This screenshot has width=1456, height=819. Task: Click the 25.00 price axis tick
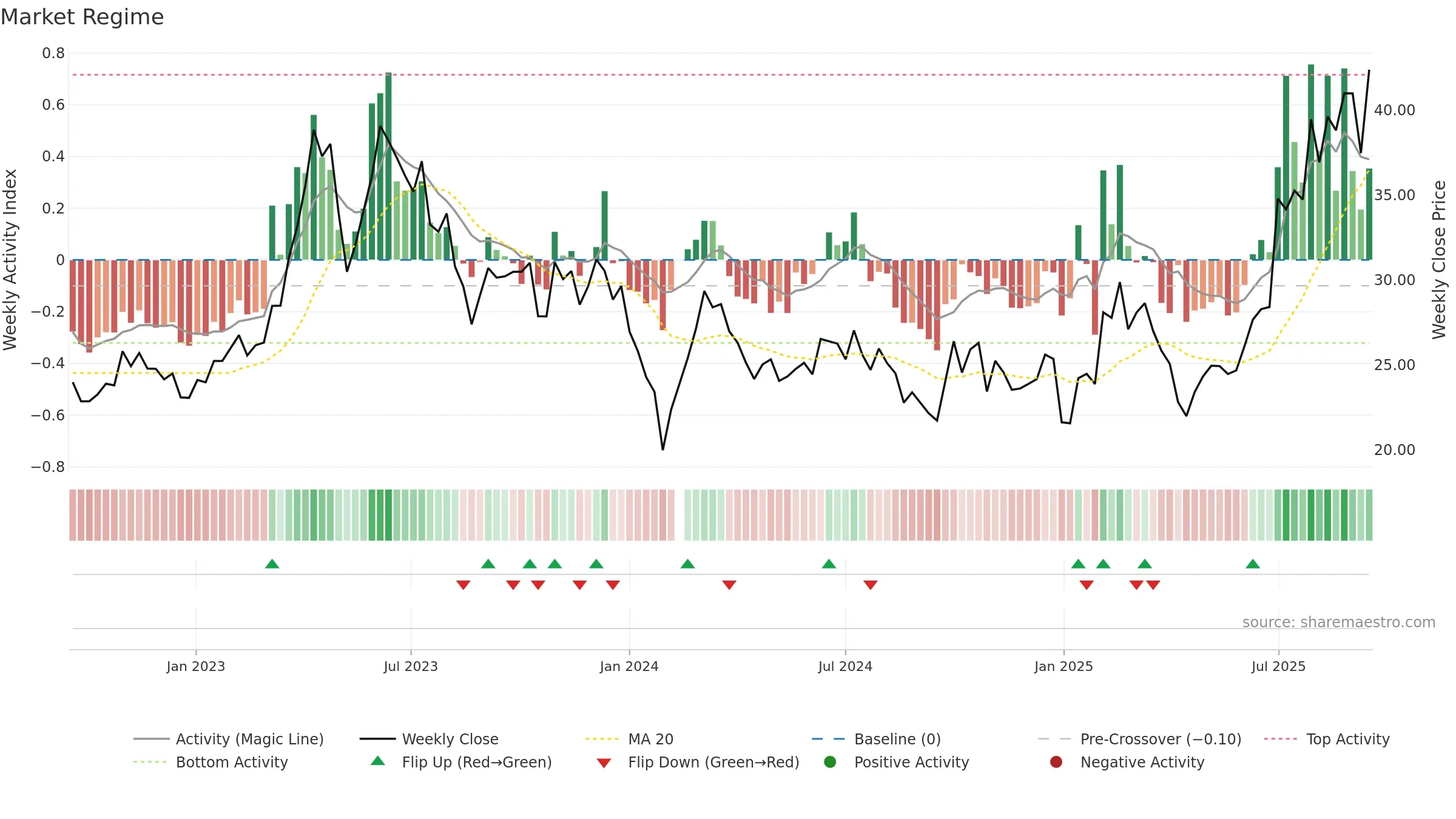pyautogui.click(x=1394, y=365)
